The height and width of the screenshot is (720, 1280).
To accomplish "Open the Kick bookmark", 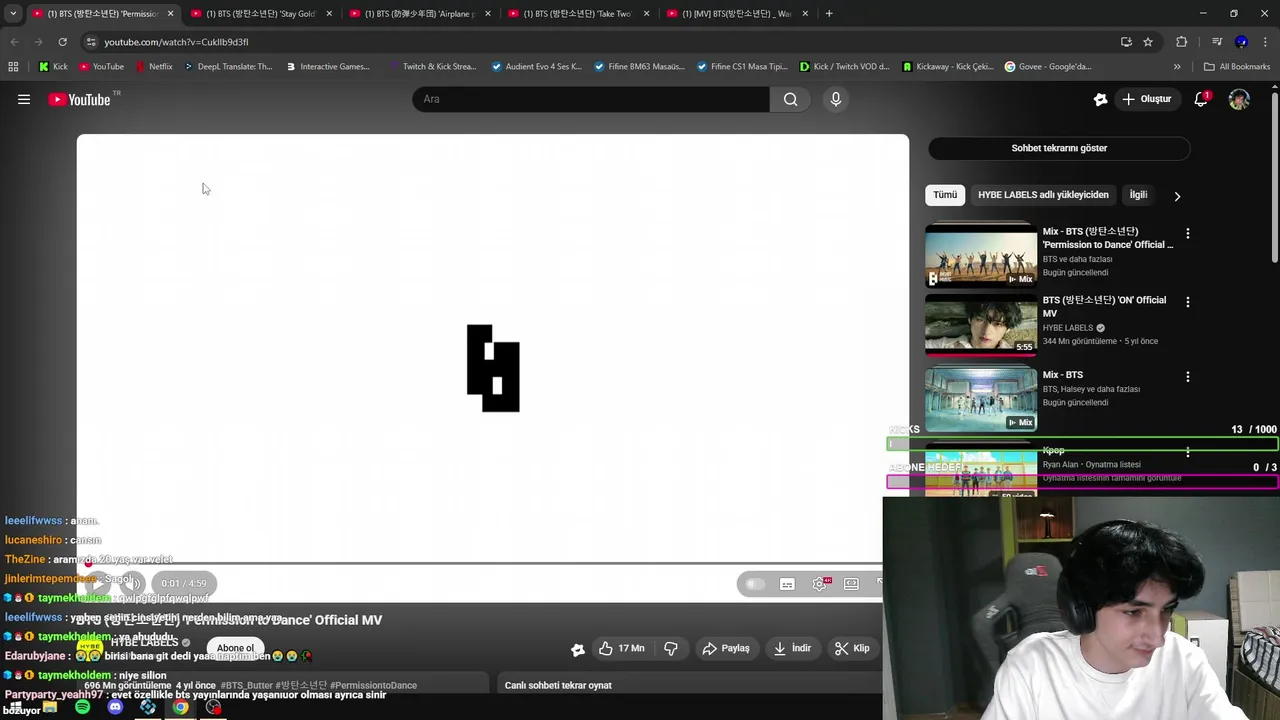I will pyautogui.click(x=53, y=67).
